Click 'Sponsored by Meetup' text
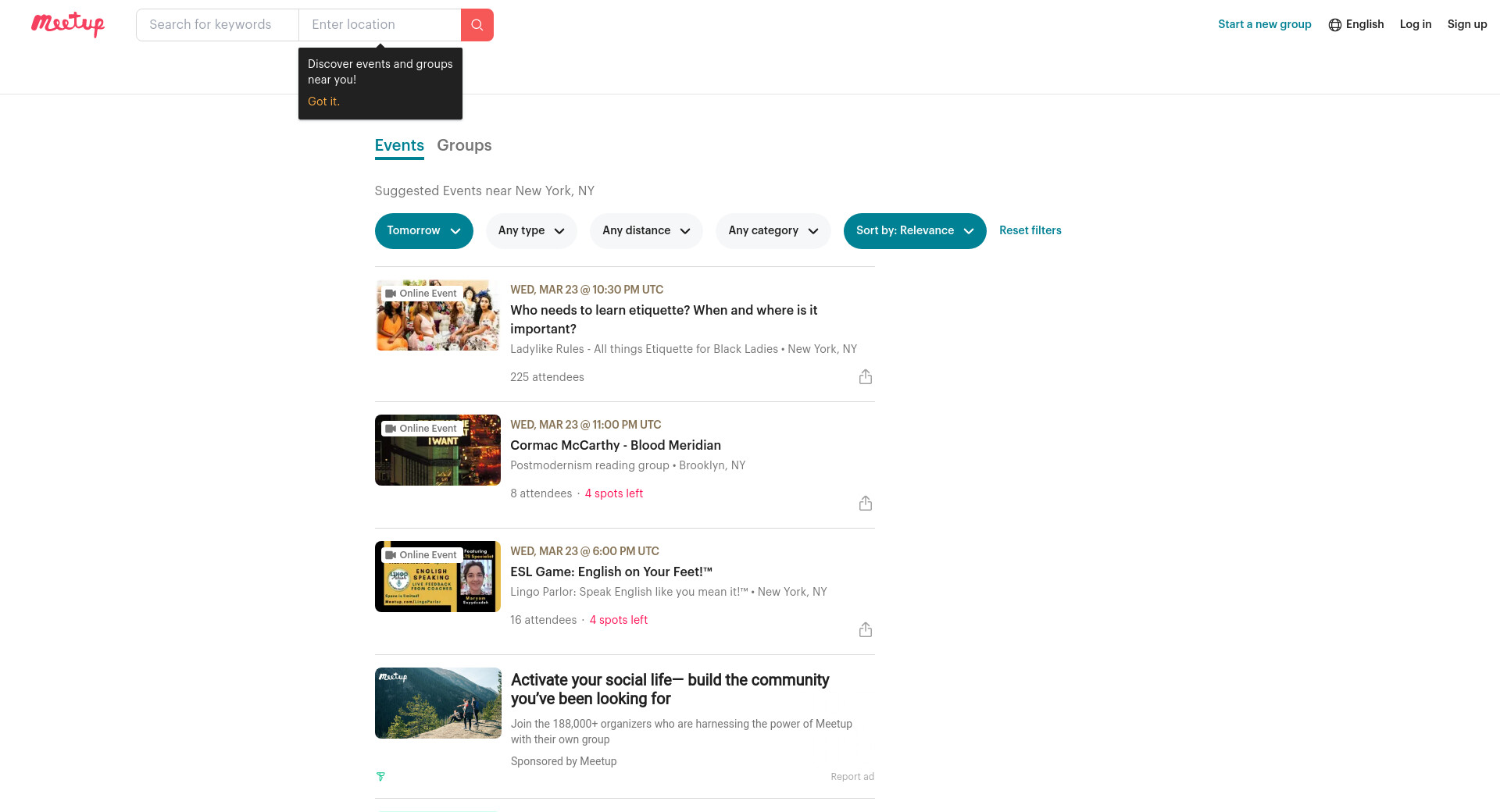This screenshot has height=812, width=1500. tap(564, 762)
